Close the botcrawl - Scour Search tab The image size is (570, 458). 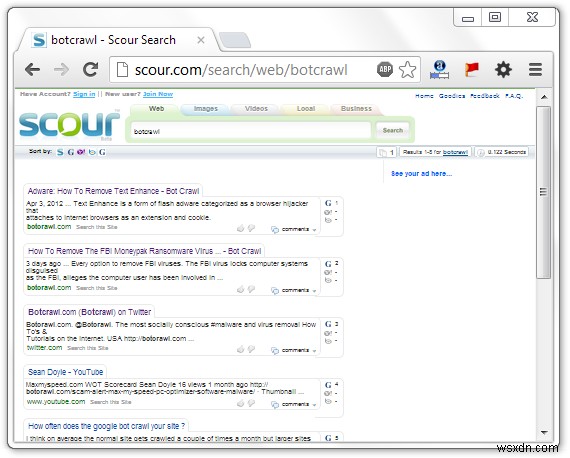click(x=201, y=40)
